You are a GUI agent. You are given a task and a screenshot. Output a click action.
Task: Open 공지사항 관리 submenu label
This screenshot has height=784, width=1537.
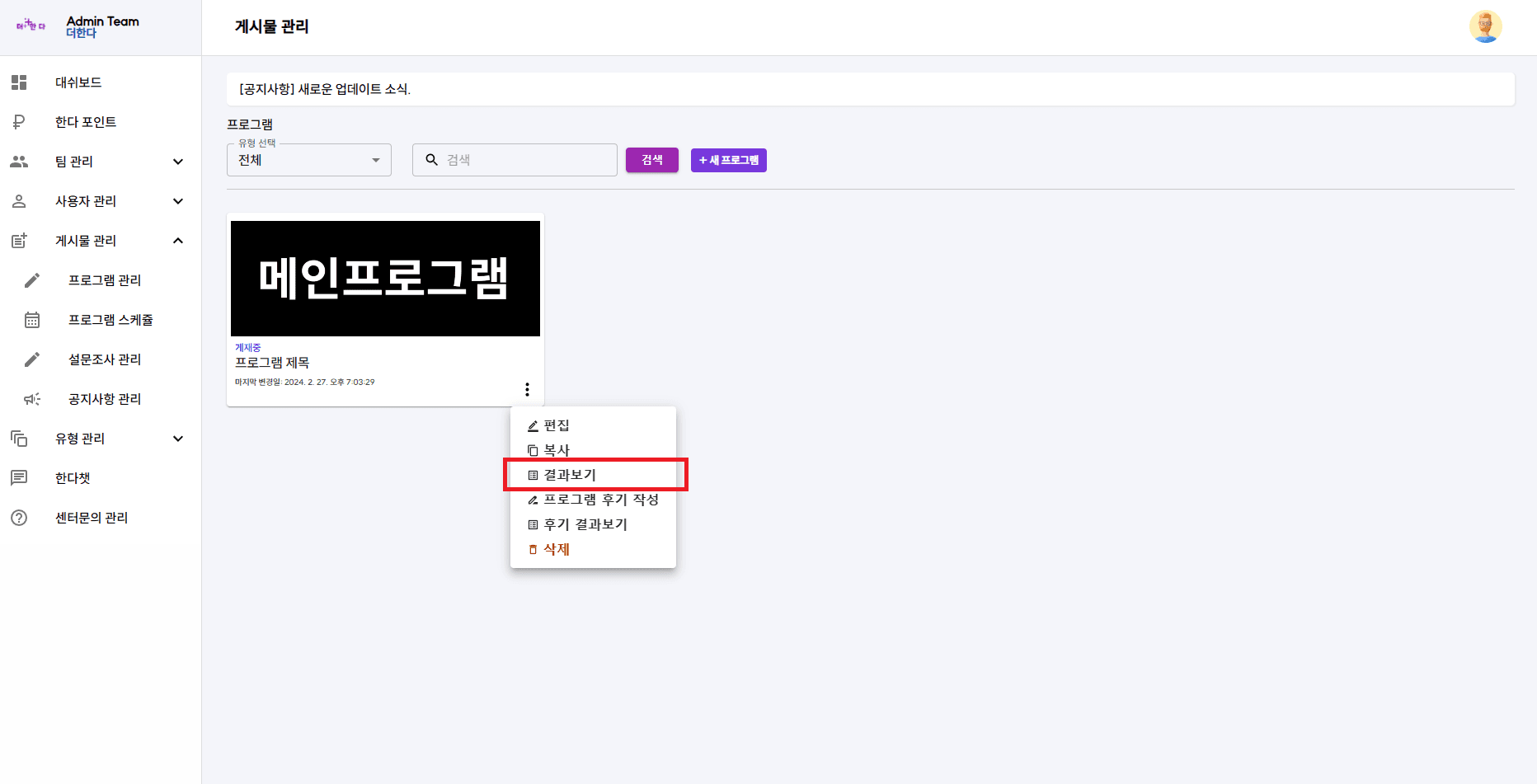pyautogui.click(x=105, y=399)
